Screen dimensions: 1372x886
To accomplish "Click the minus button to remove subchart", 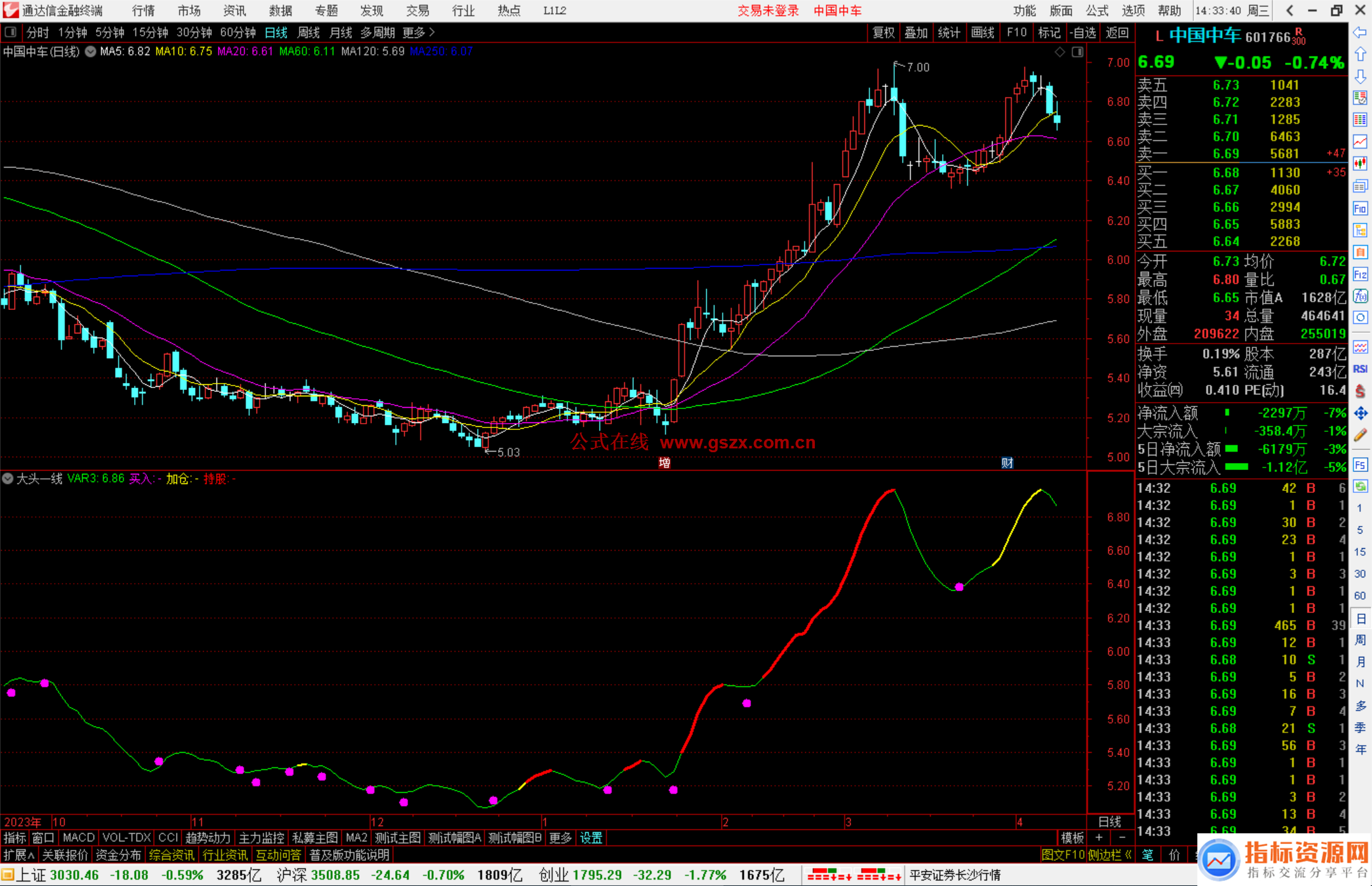I will tap(1122, 838).
